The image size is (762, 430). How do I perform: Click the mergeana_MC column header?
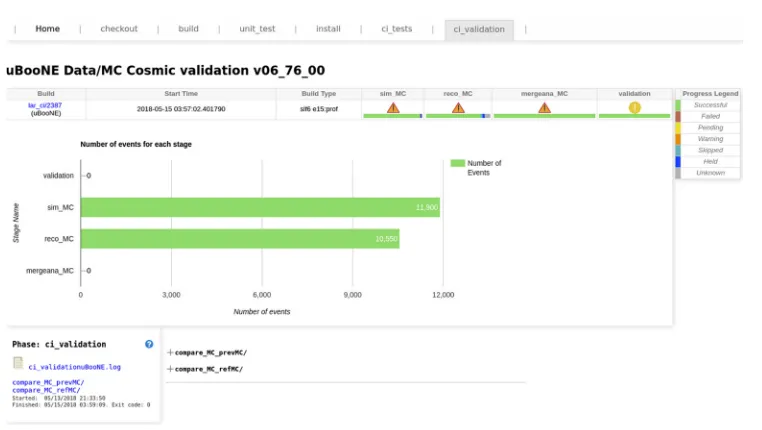[x=544, y=94]
